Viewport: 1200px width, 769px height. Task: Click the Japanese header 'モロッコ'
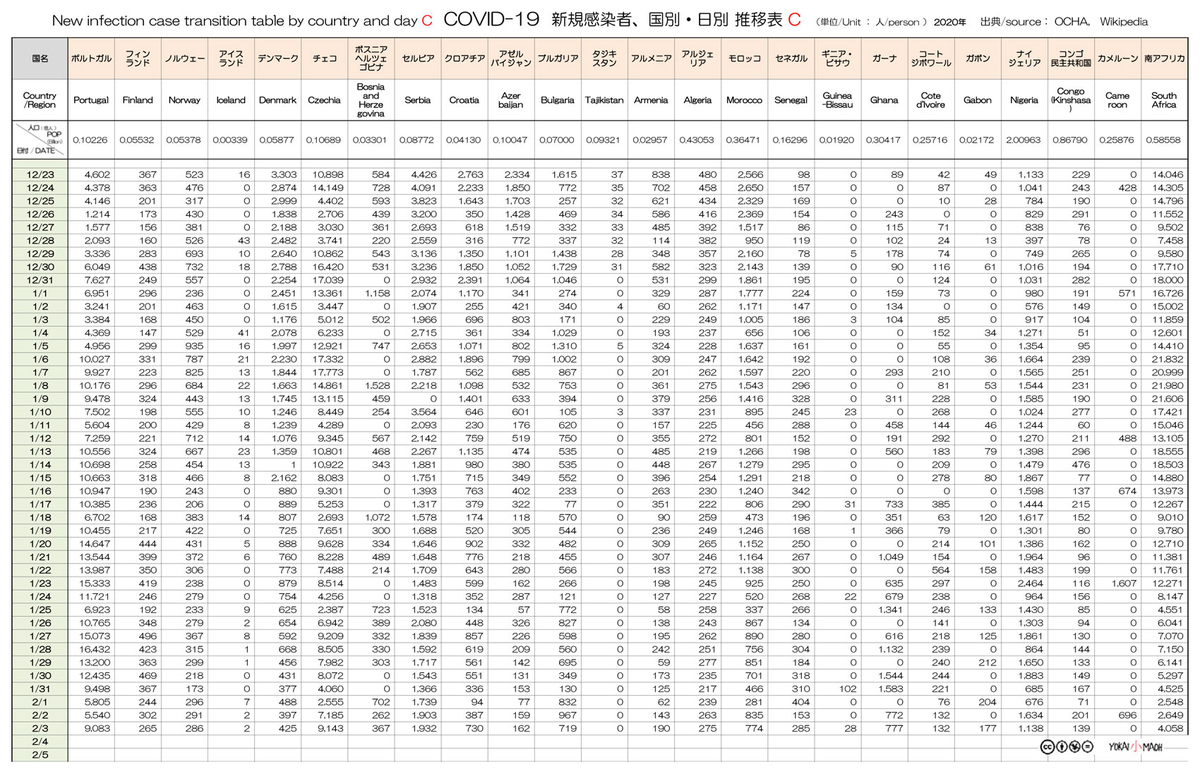[x=743, y=60]
